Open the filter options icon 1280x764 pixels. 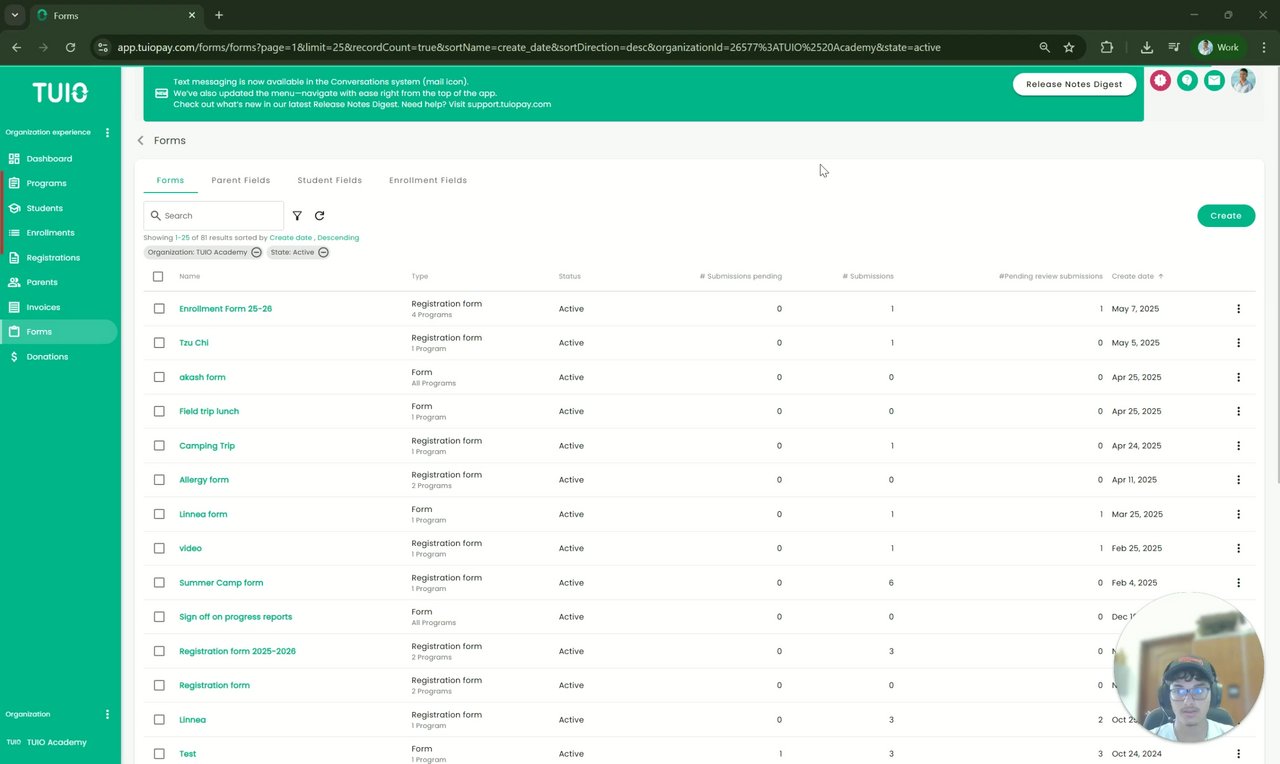pos(297,216)
